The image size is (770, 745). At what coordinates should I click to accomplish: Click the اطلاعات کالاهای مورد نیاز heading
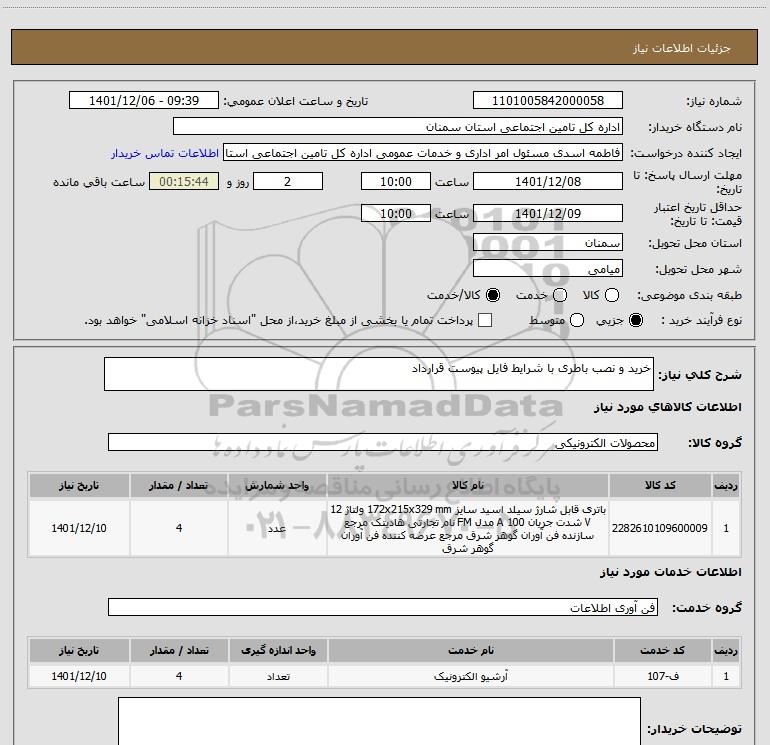coord(668,407)
